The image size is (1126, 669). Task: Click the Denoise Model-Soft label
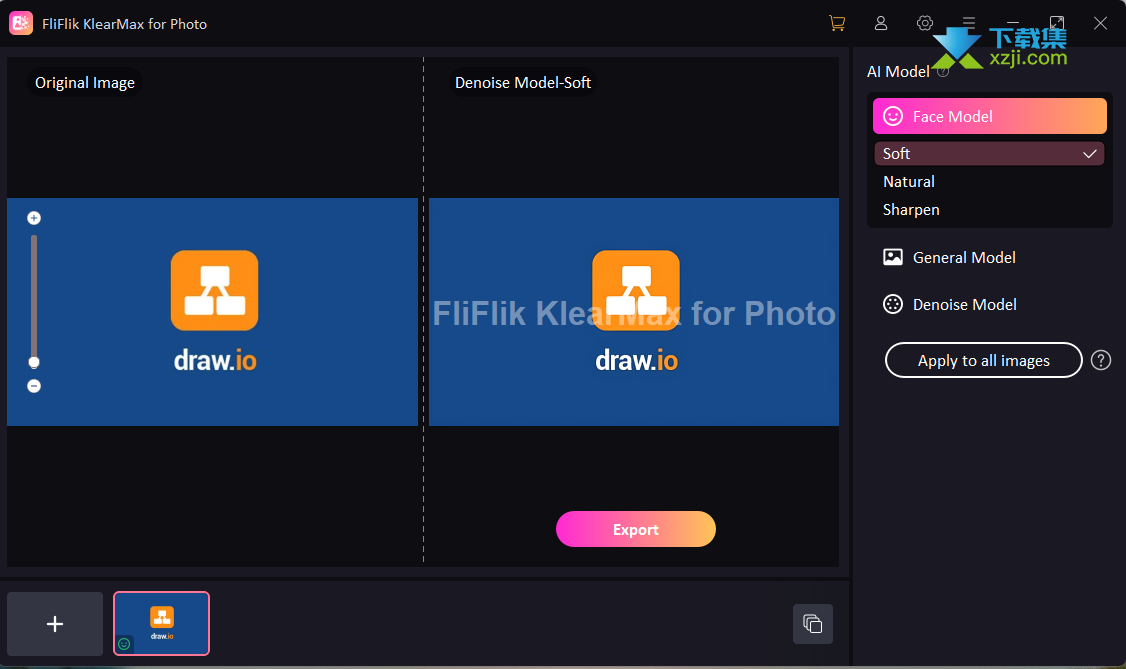click(523, 83)
